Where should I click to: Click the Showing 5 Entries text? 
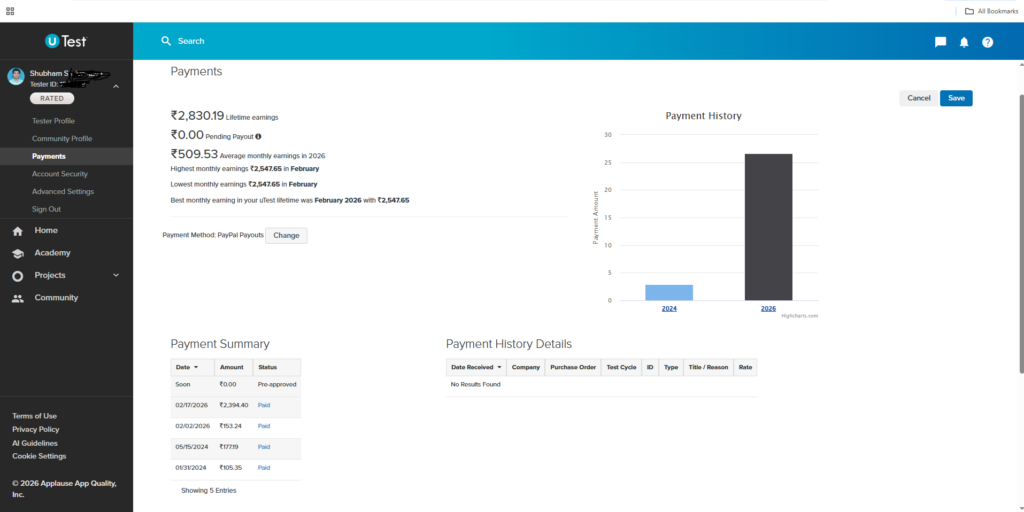click(209, 490)
